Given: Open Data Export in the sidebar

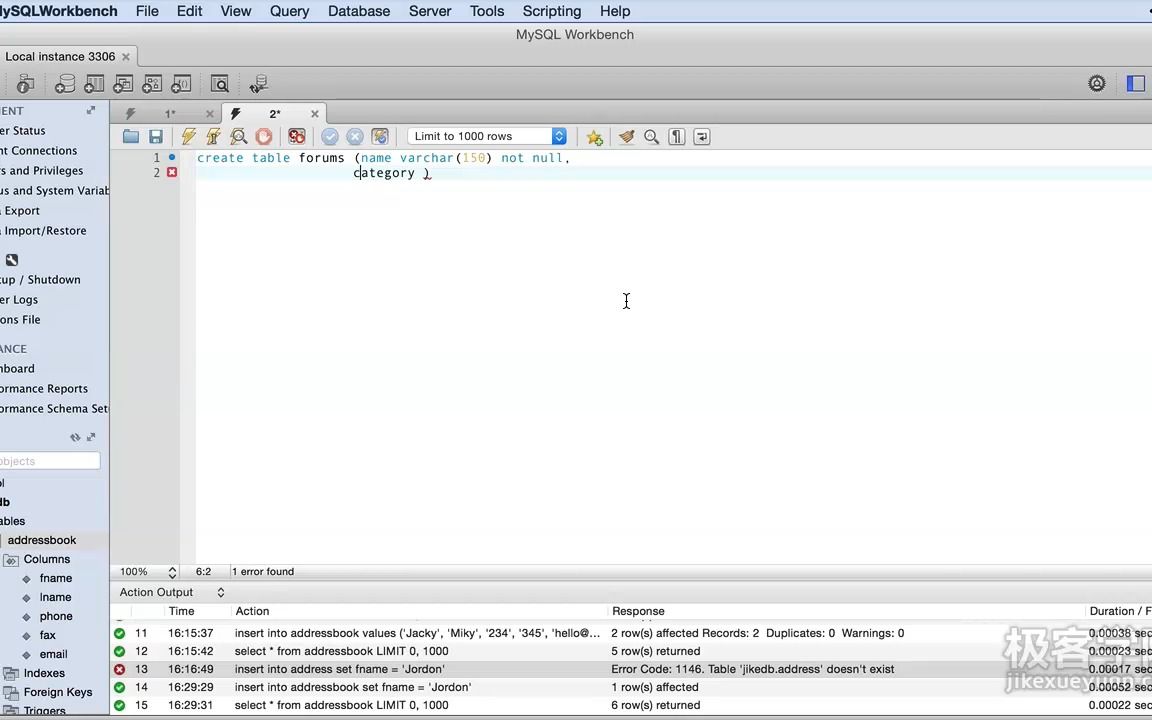Looking at the screenshot, I should pyautogui.click(x=21, y=210).
